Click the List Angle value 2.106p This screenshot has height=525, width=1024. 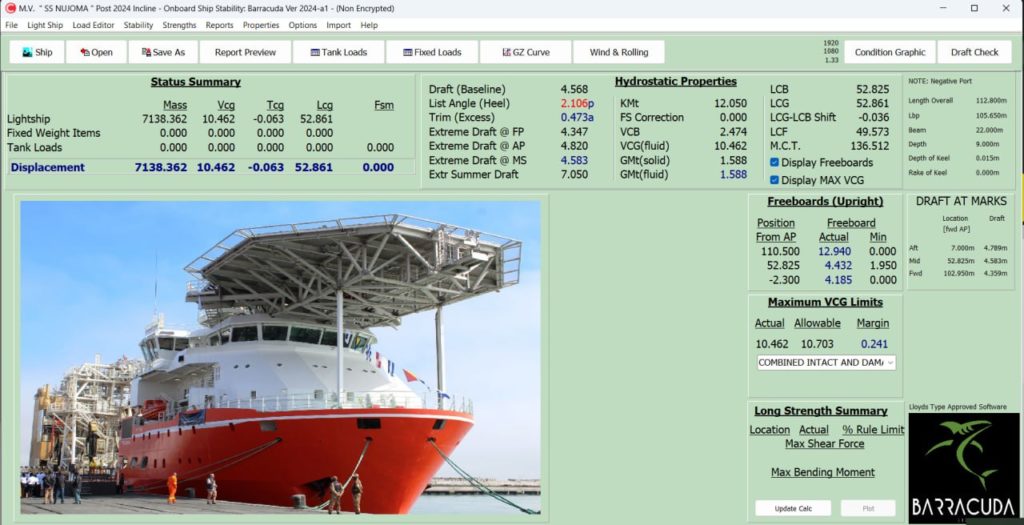point(577,103)
